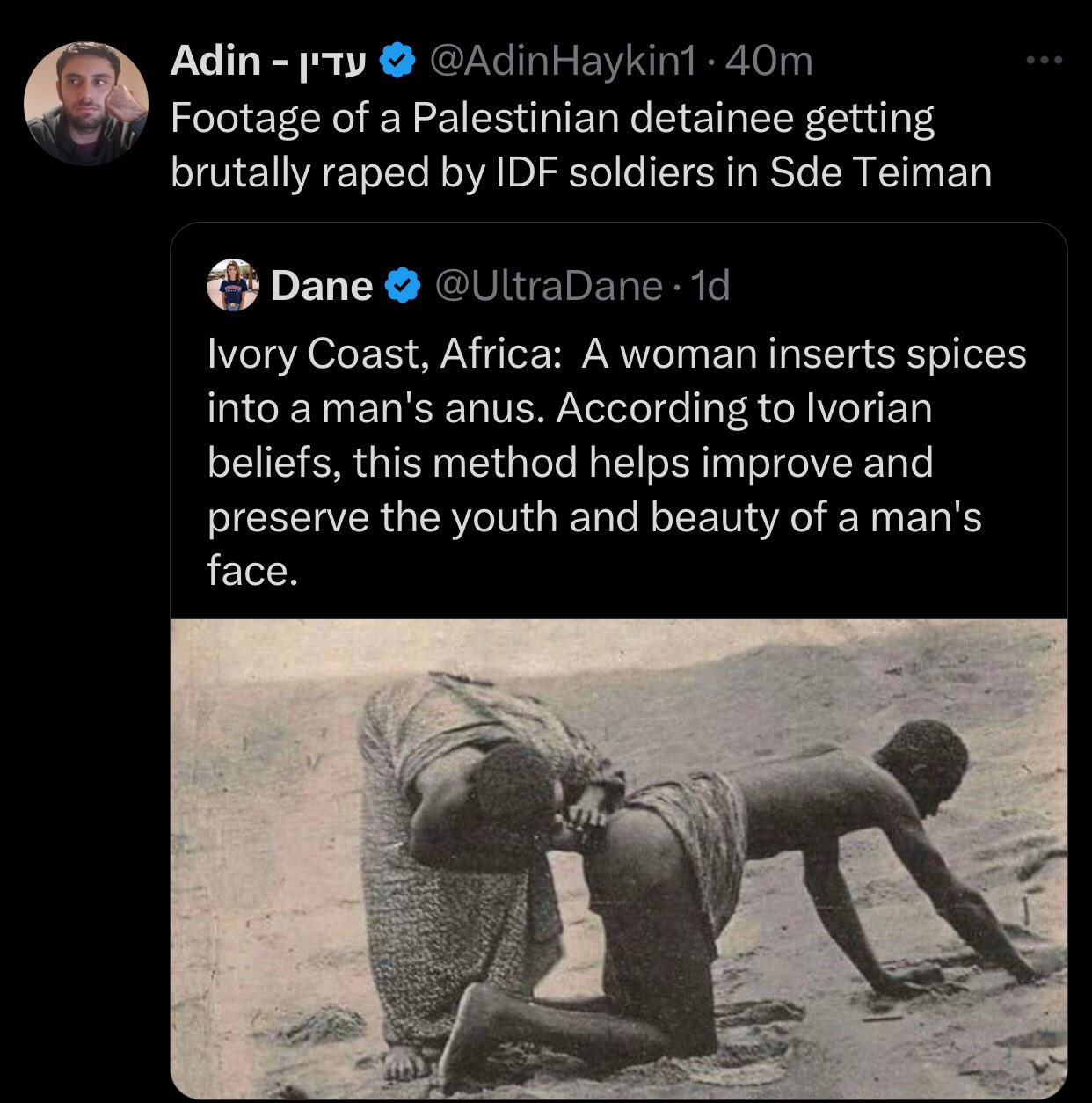Click the blue verified badge beside Adin's name
This screenshot has width=1092, height=1103.
click(397, 61)
